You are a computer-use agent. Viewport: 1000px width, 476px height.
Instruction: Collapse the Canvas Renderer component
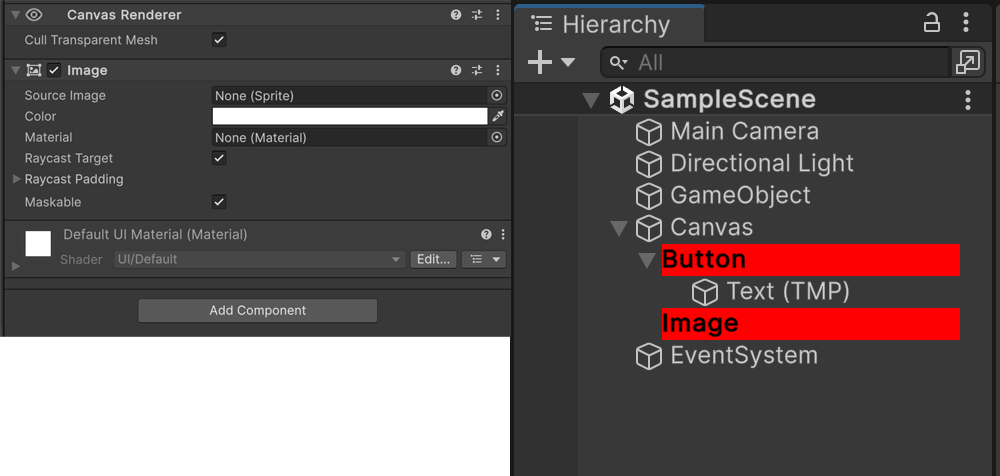click(x=16, y=15)
